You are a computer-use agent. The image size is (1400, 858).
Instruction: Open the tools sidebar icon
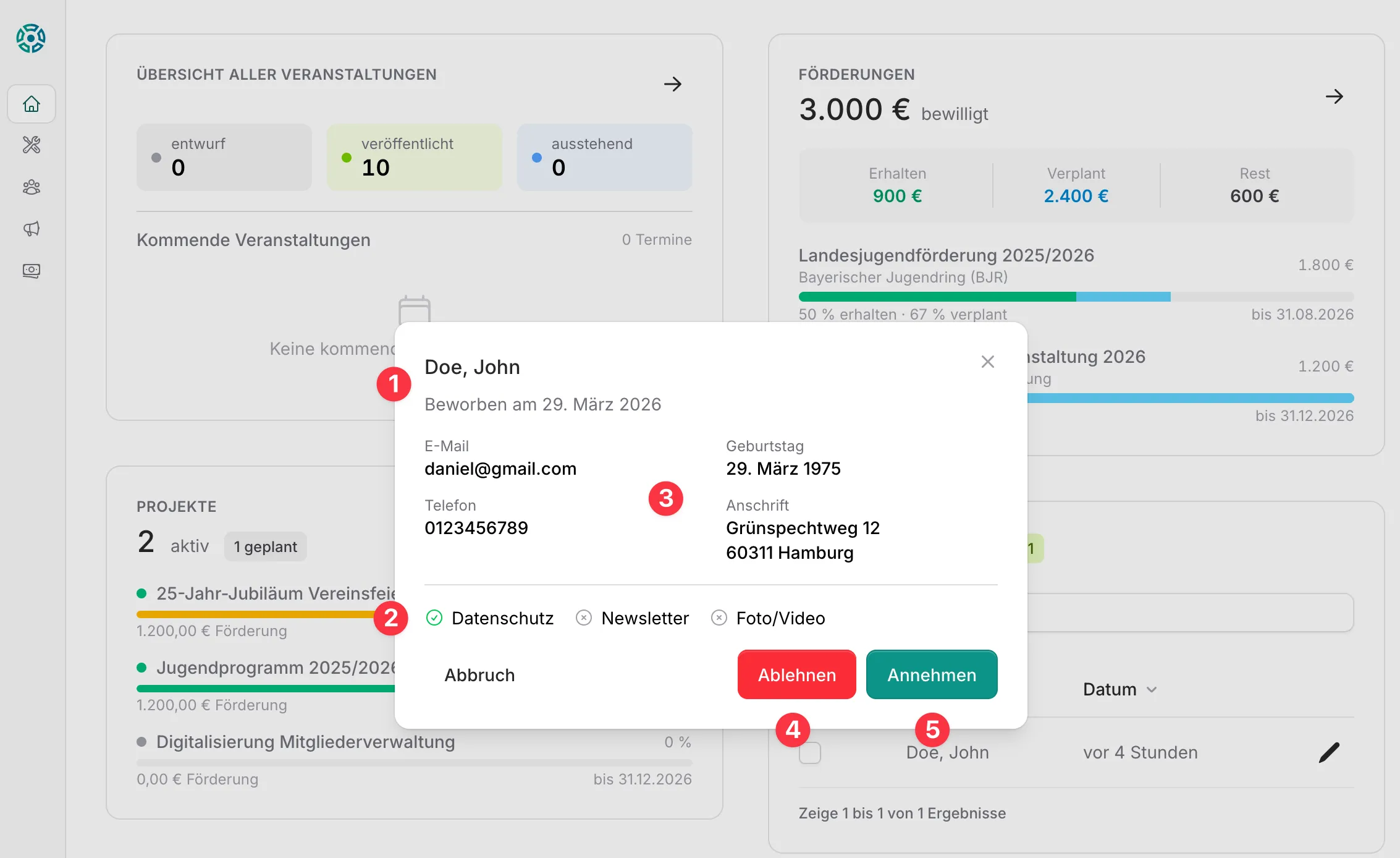(x=32, y=145)
